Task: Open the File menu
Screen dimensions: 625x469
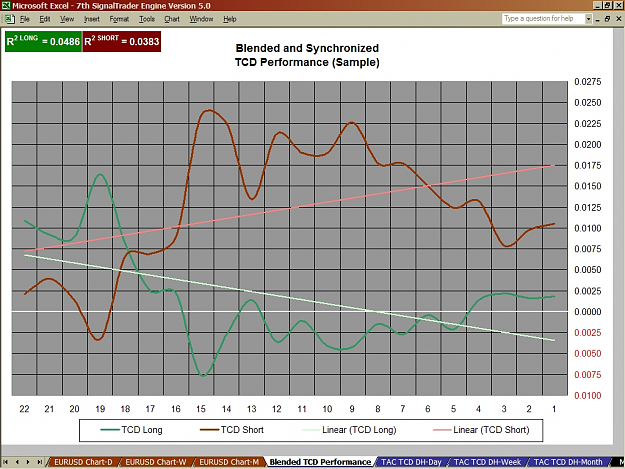Action: pos(25,19)
